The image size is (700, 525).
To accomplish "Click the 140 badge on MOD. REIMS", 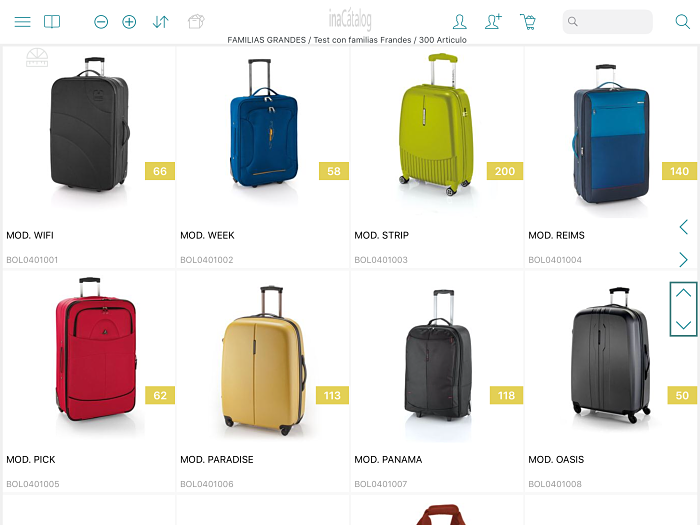I will 679,171.
